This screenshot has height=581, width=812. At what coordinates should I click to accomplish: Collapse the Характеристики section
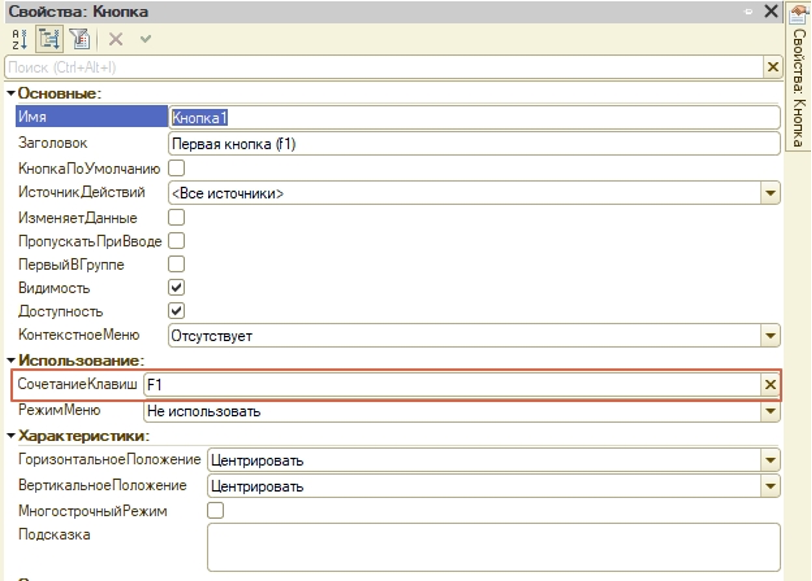tap(11, 436)
